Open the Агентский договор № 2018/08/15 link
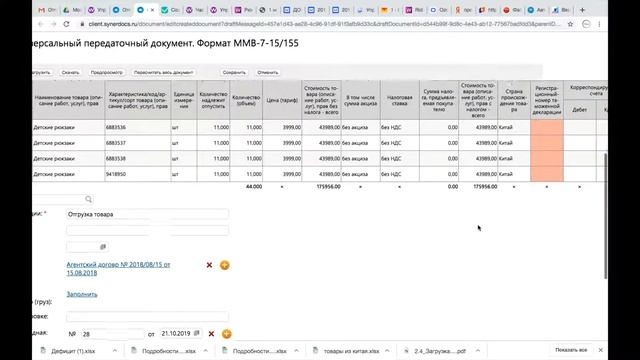The height and width of the screenshot is (360, 640). pos(118,269)
